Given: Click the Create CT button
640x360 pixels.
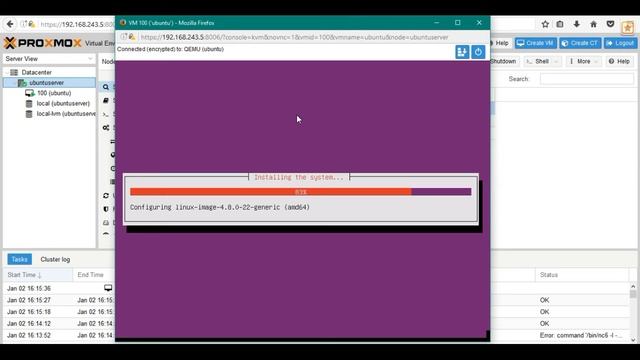Looking at the screenshot, I should point(580,43).
